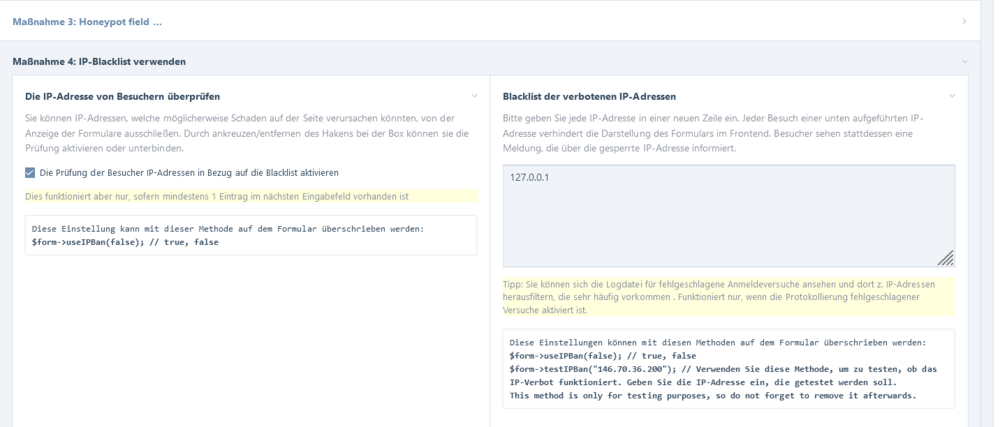The image size is (1000, 427).
Task: Click down chevron beside Maßnahme 4 header
Action: tap(964, 62)
